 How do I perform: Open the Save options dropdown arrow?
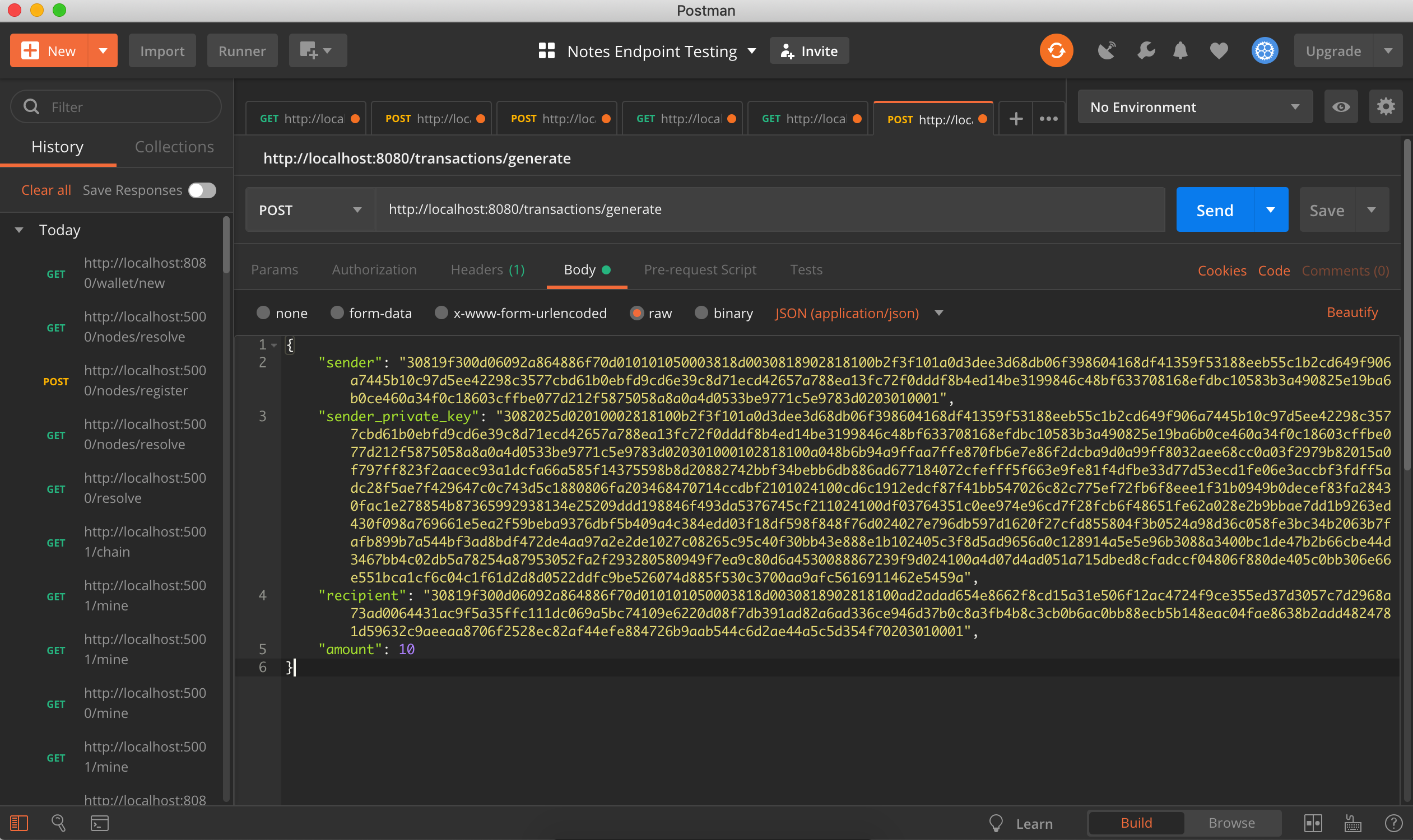click(1372, 209)
